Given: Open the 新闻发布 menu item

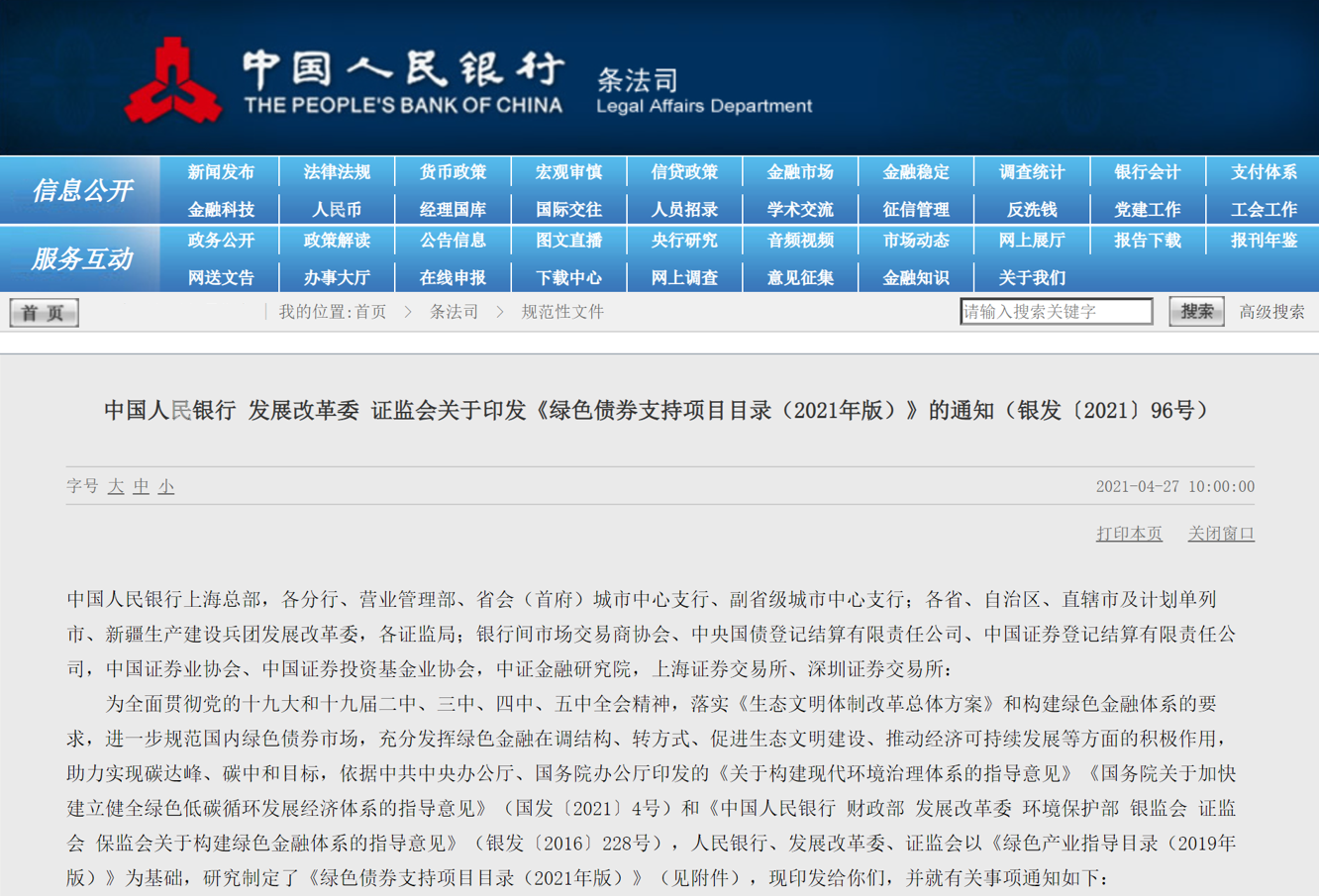Looking at the screenshot, I should [221, 172].
